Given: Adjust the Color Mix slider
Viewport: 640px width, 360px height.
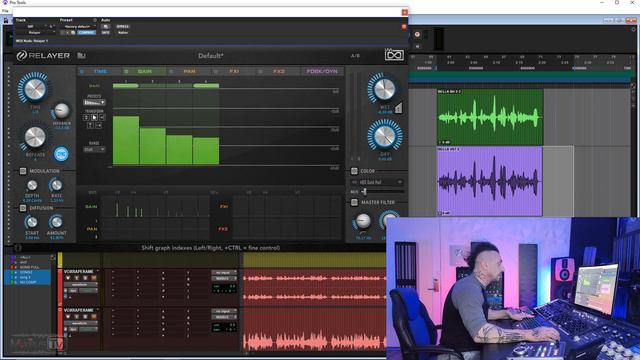Looking at the screenshot, I should click(x=382, y=191).
